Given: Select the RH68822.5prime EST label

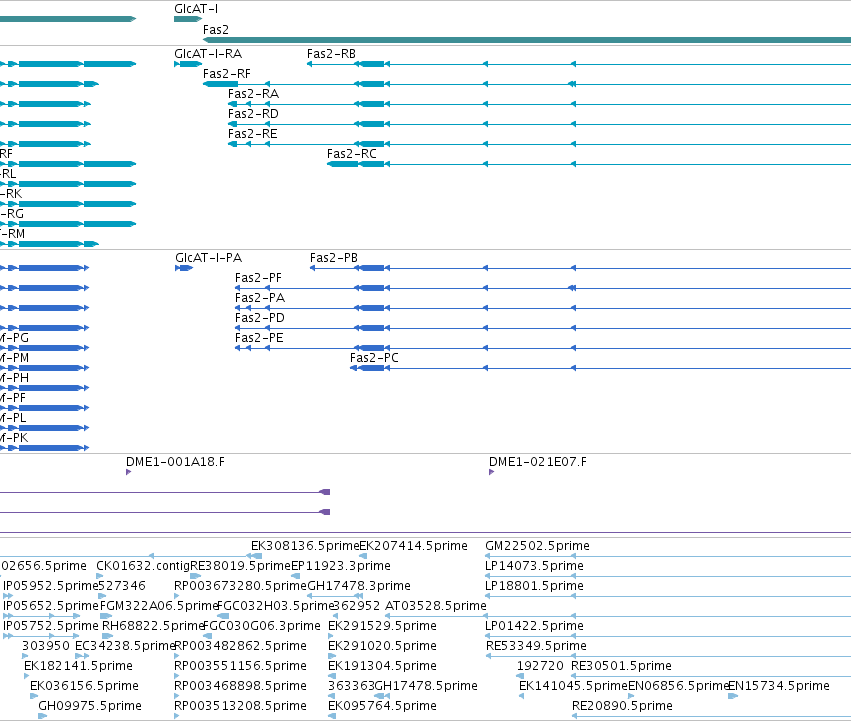Looking at the screenshot, I should 153,626.
